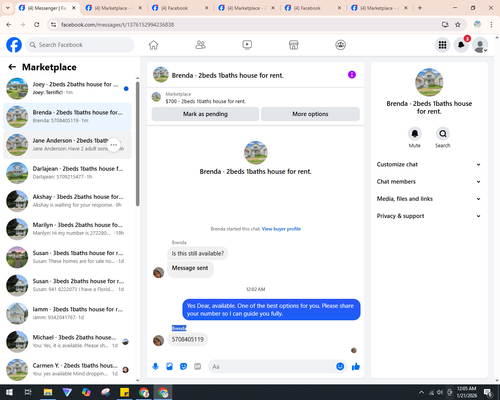The image size is (500, 400).
Task: Open File Explorer from the taskbar
Action: (48, 392)
